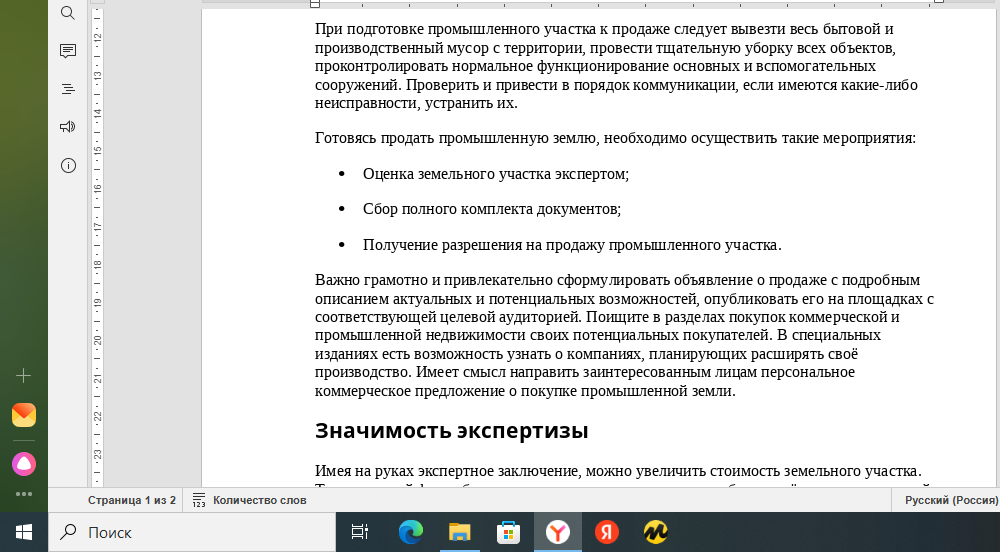Click paragraph starting При подготовке промышленного участка
The image size is (1000, 552).
[x=616, y=66]
